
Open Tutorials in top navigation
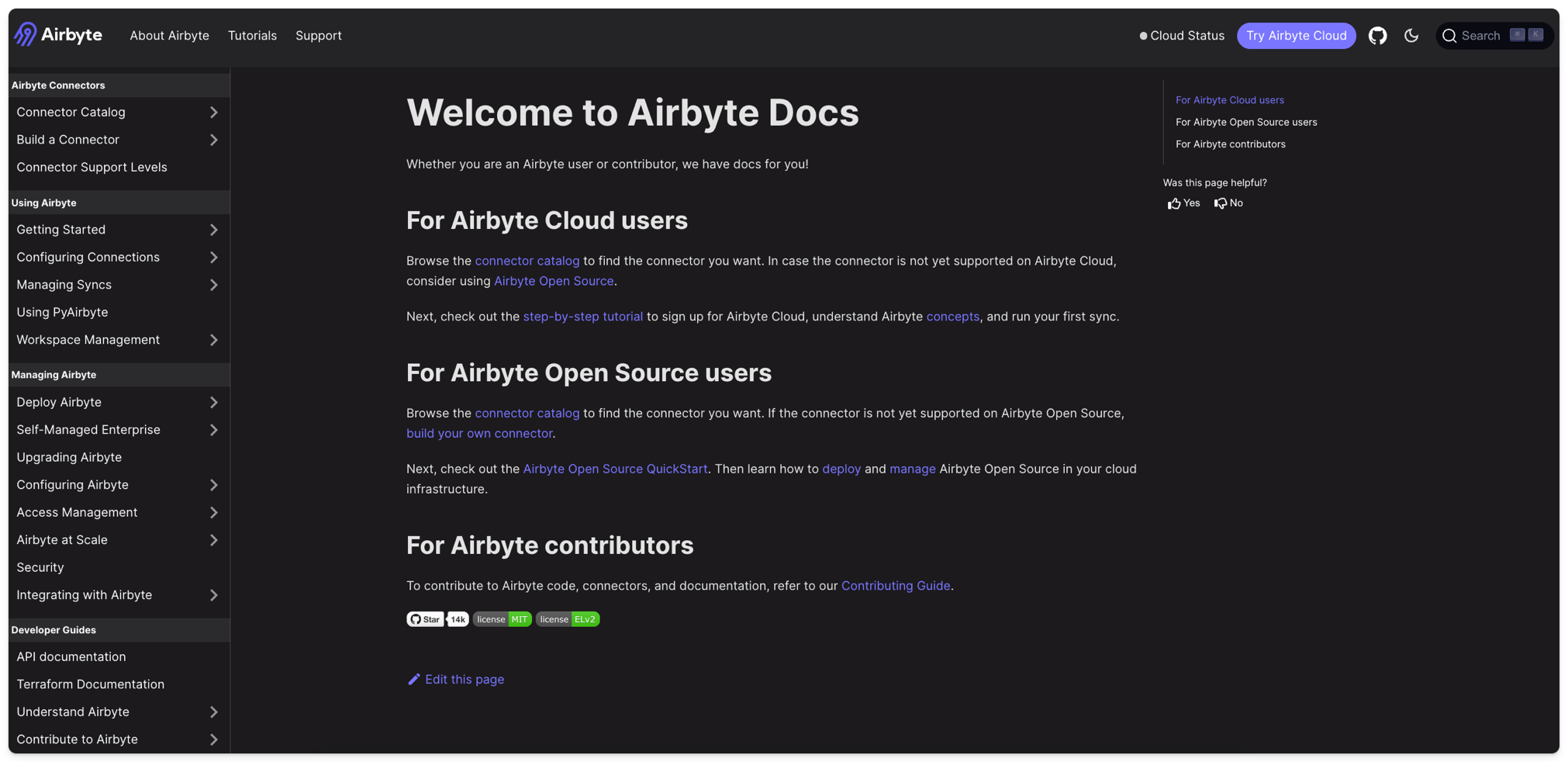pyautogui.click(x=252, y=36)
